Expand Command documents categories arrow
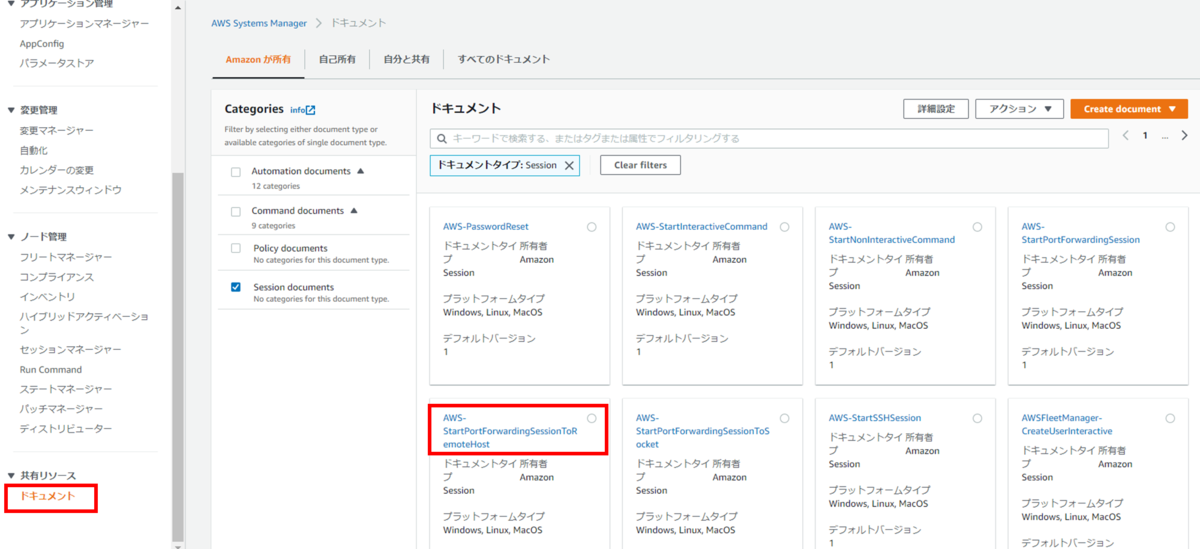Screen dimensions: 1200x549 click(x=354, y=211)
